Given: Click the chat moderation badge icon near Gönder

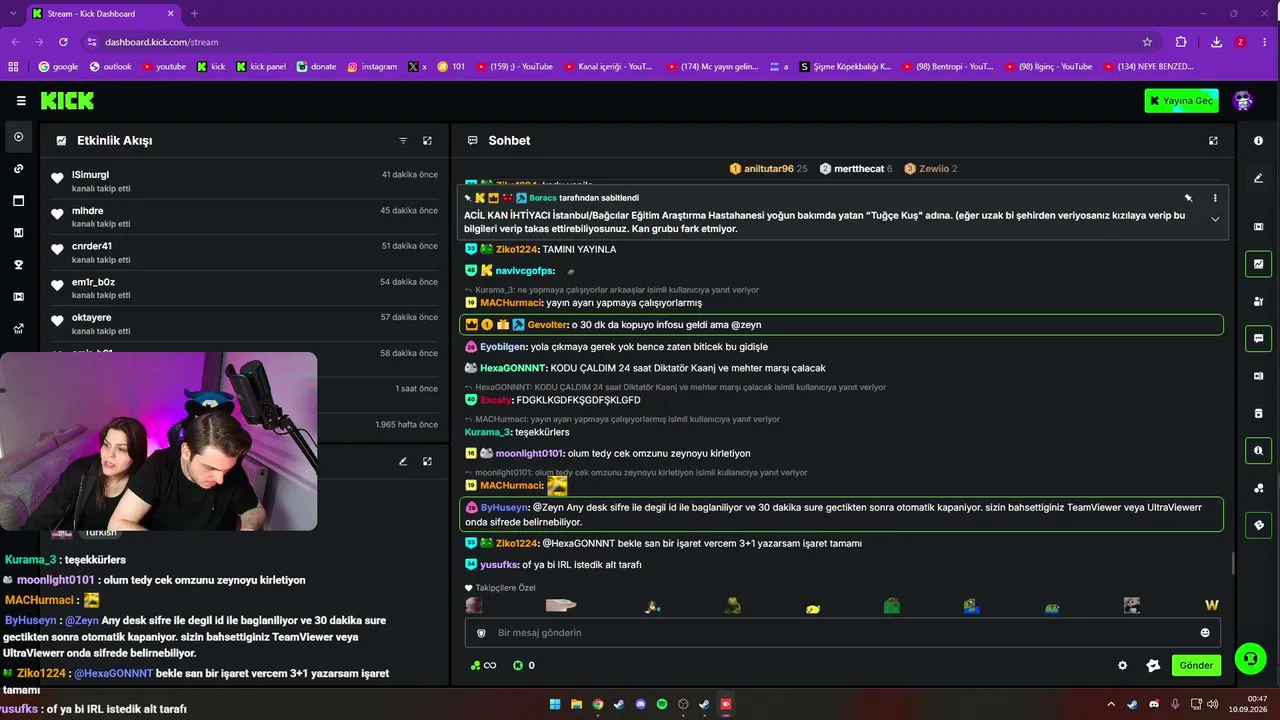Looking at the screenshot, I should click(1153, 665).
